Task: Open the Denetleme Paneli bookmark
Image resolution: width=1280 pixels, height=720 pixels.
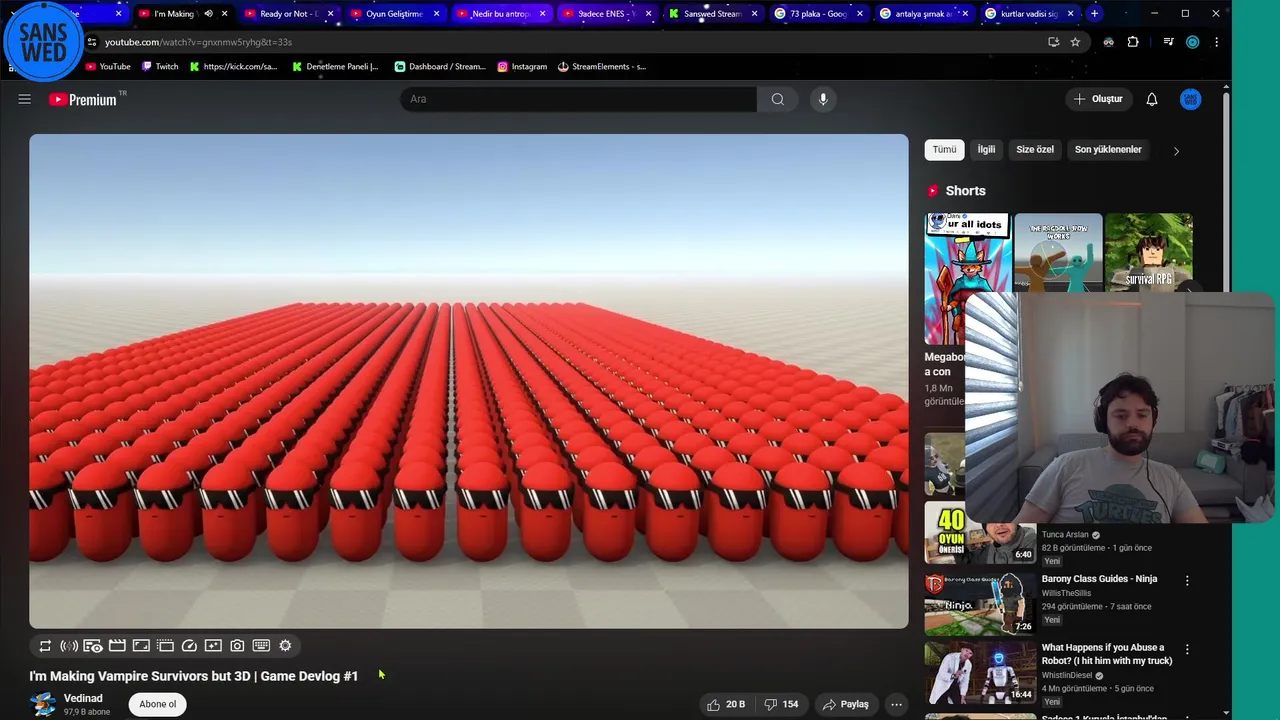Action: pos(335,67)
